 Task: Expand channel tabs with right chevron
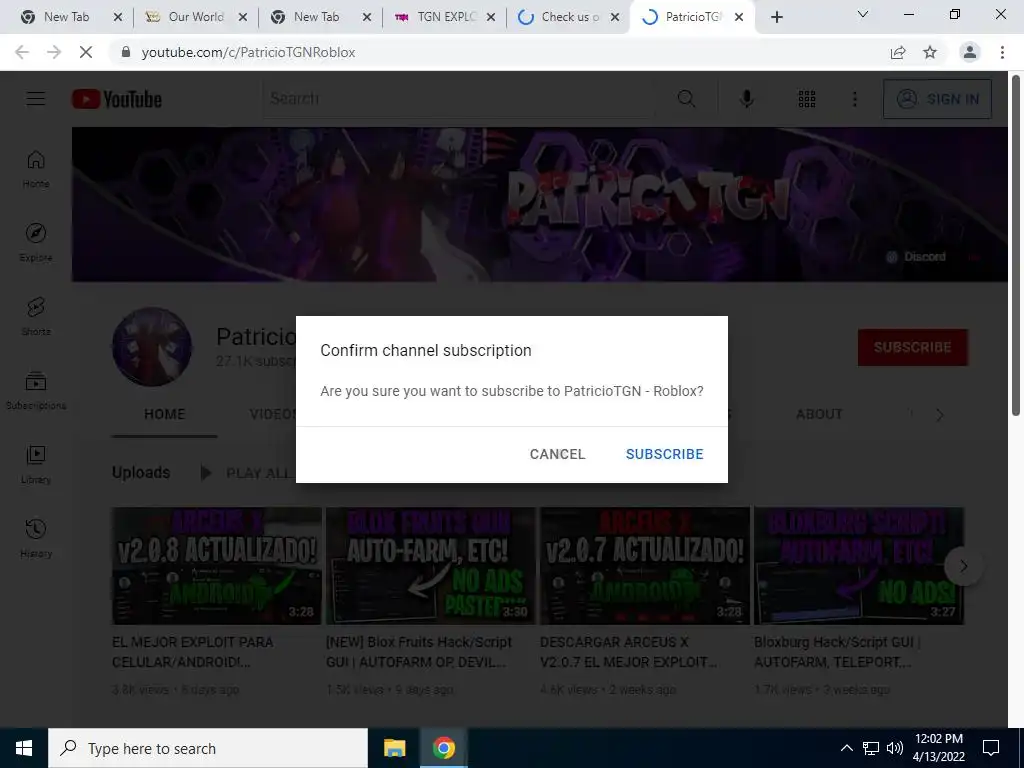940,415
